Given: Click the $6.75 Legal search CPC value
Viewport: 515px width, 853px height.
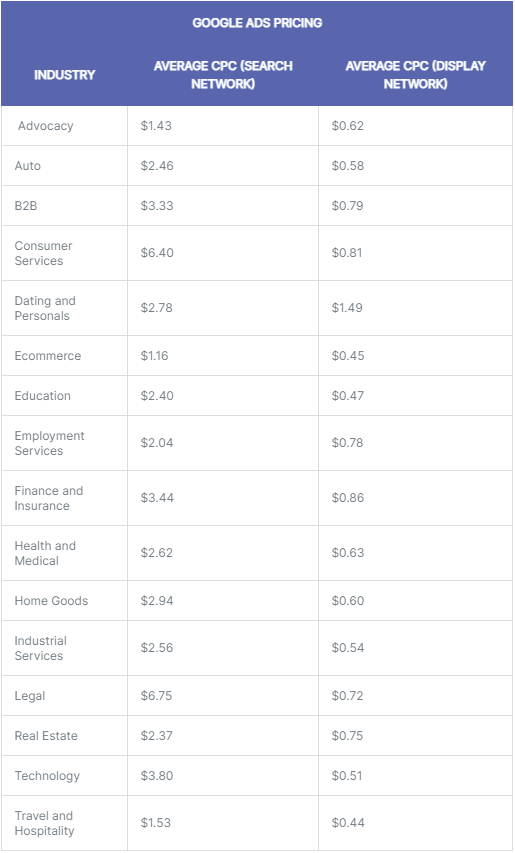Looking at the screenshot, I should [x=156, y=695].
